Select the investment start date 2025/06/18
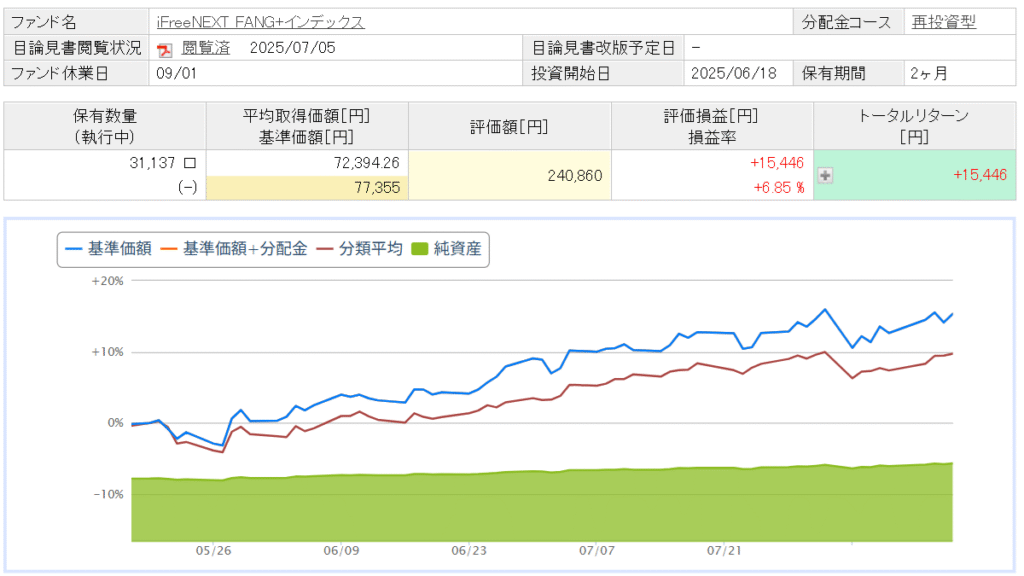 tap(733, 74)
